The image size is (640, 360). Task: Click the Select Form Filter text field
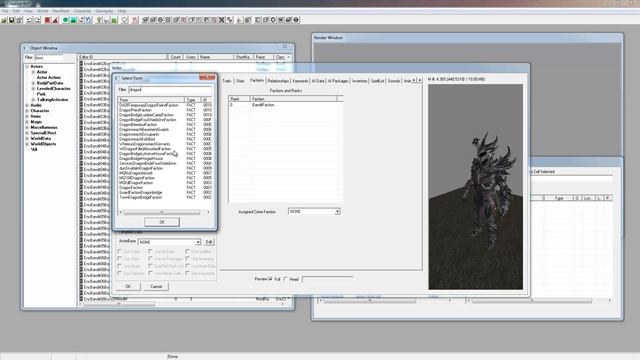[x=170, y=89]
